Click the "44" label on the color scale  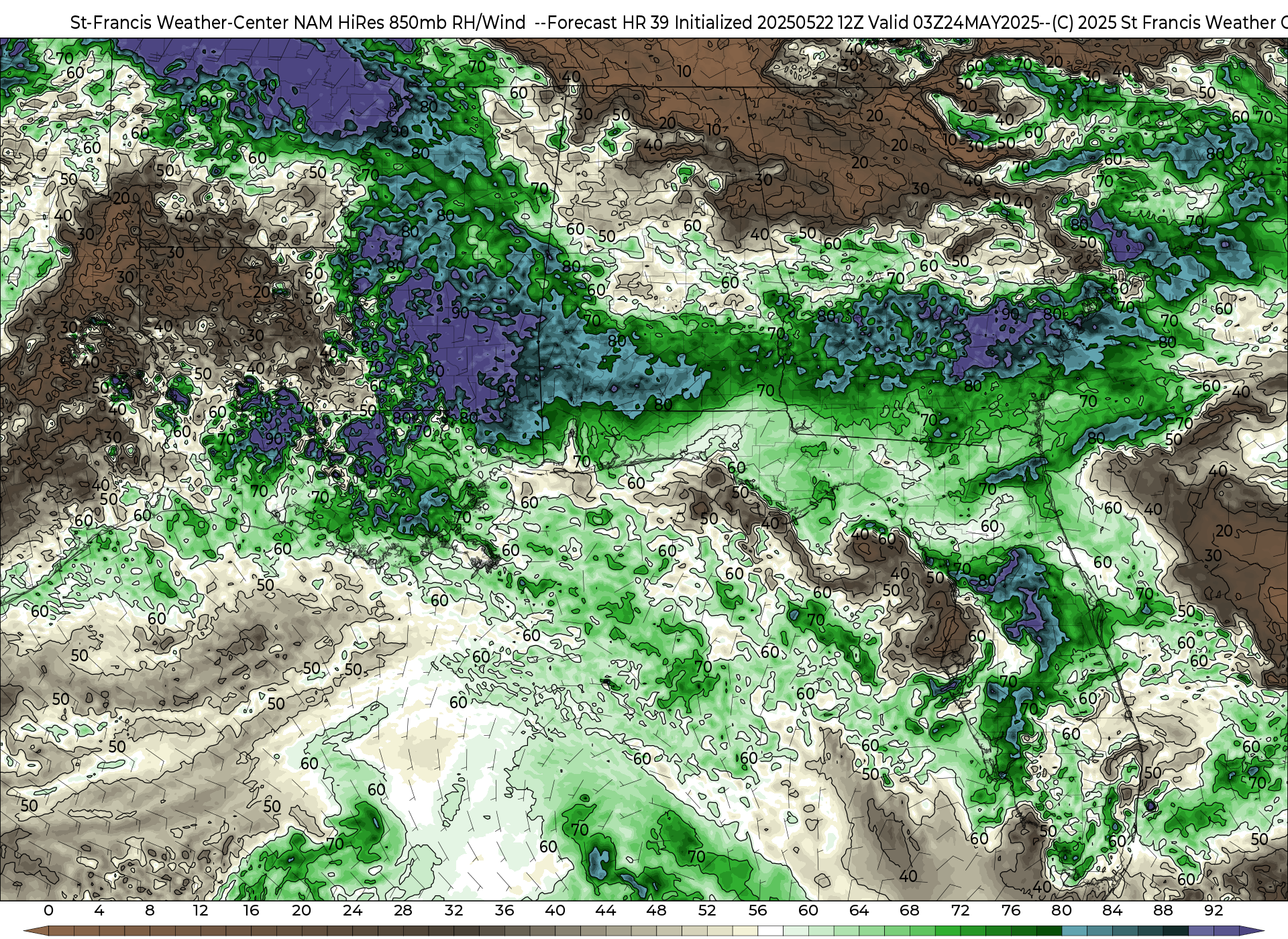tap(606, 910)
